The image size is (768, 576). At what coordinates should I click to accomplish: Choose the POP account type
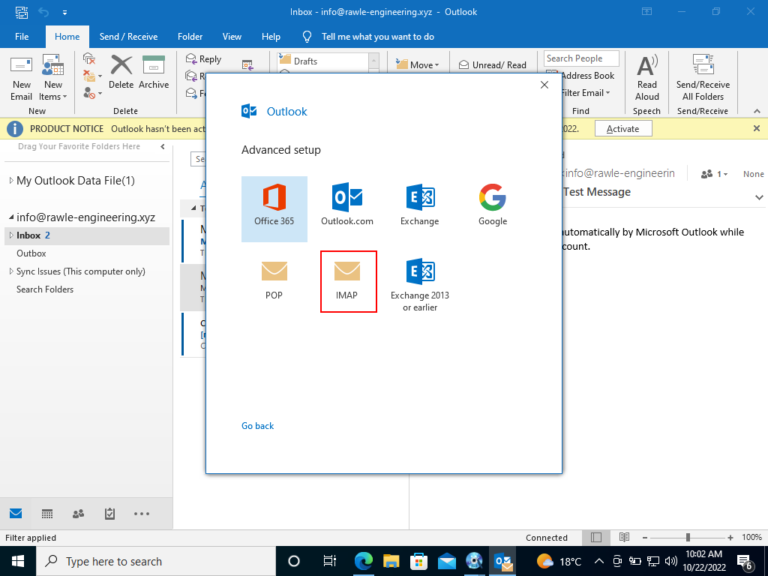point(274,280)
